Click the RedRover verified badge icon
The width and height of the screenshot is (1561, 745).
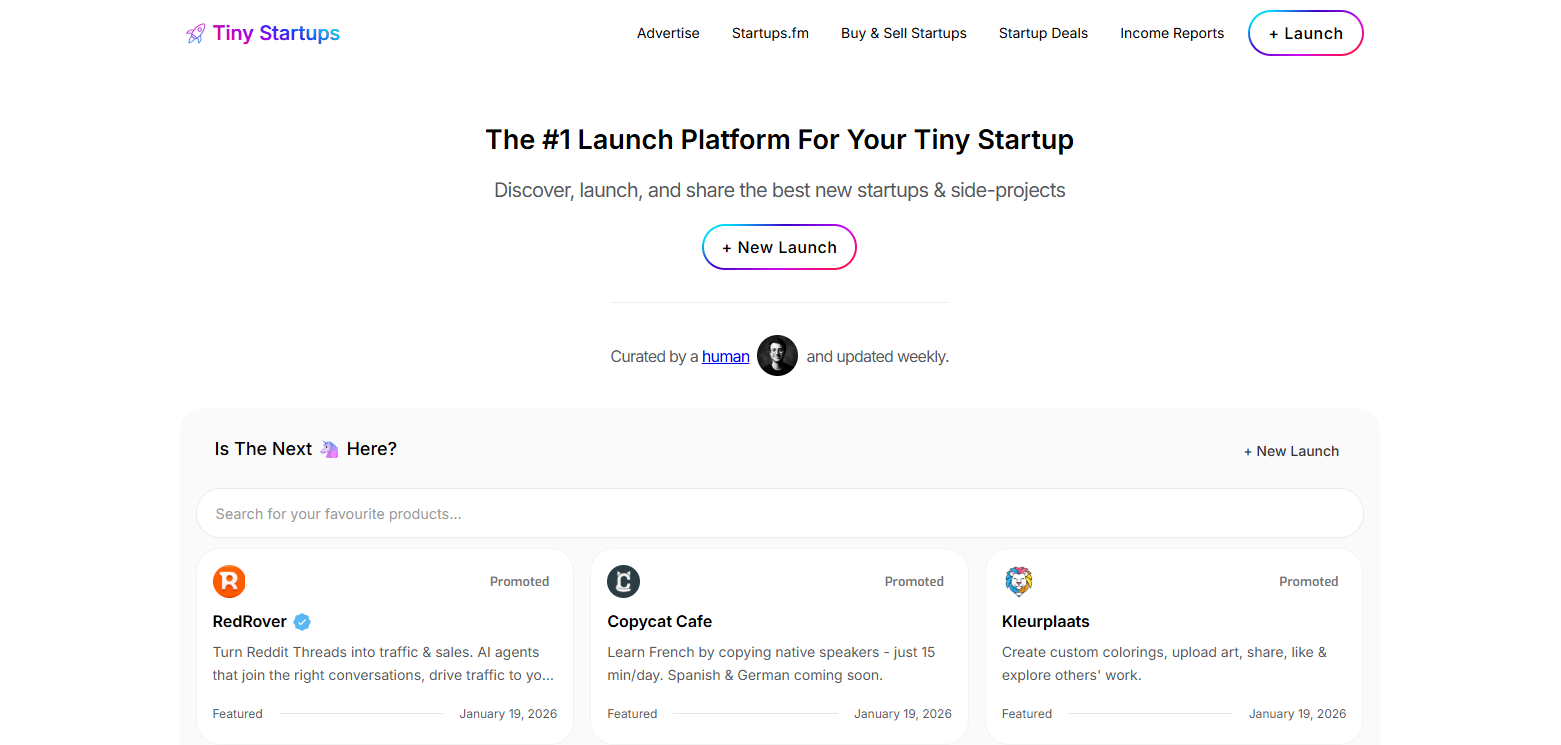302,622
